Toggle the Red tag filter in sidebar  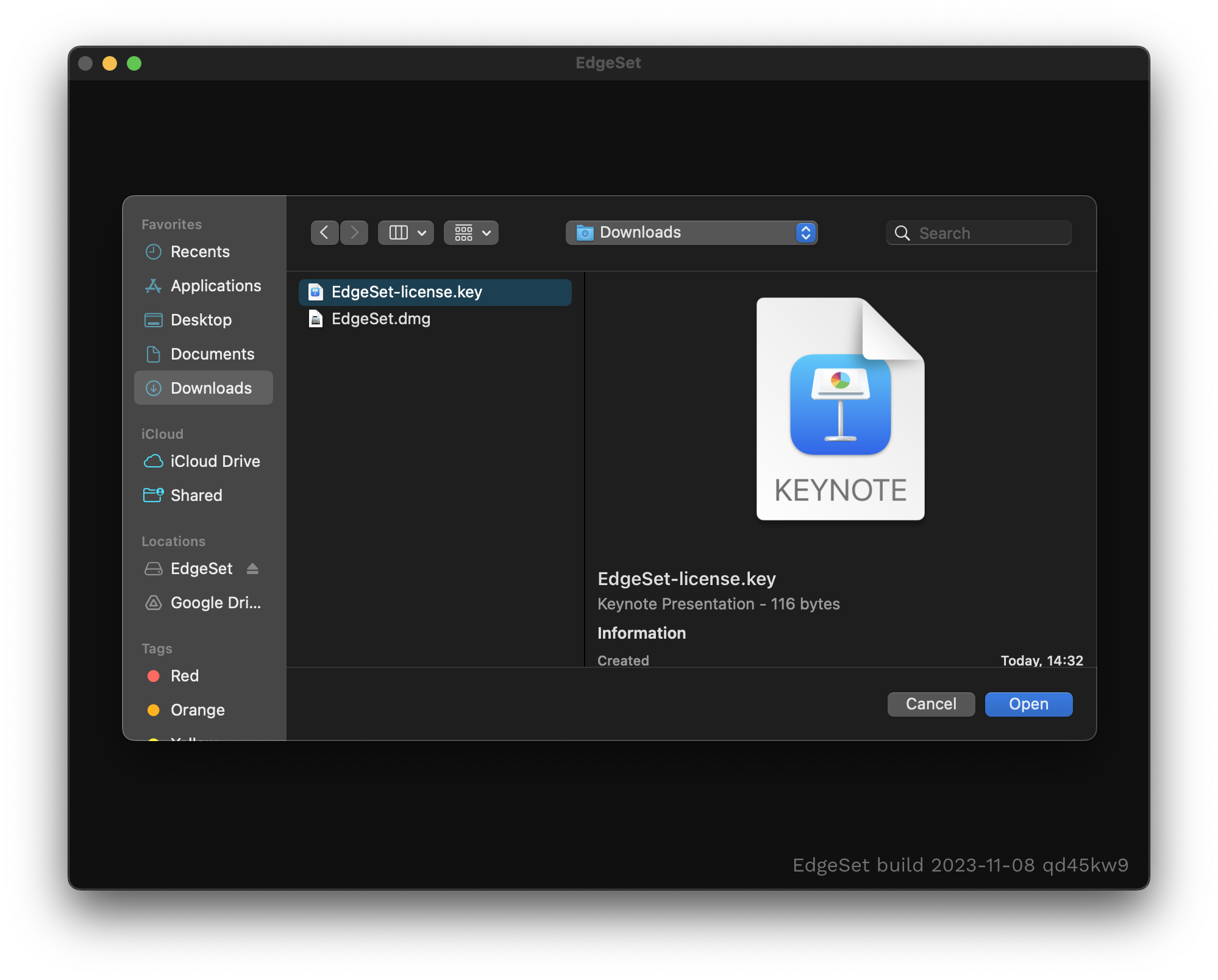pos(184,675)
